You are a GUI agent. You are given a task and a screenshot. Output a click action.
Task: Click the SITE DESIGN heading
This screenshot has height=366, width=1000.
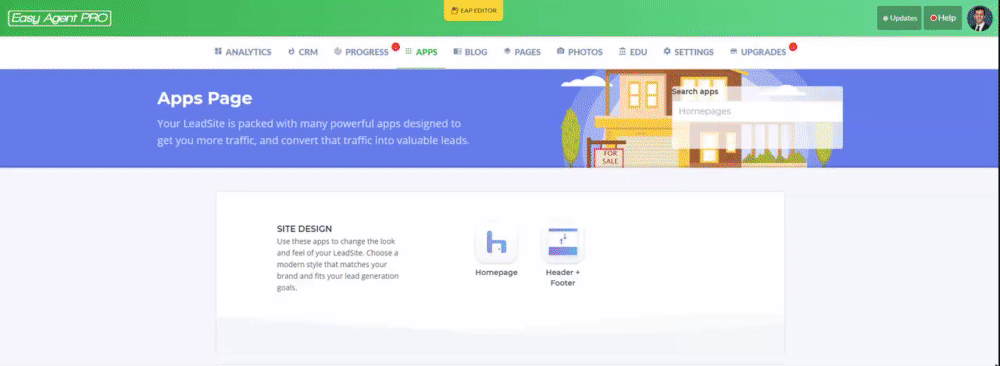[x=304, y=228]
